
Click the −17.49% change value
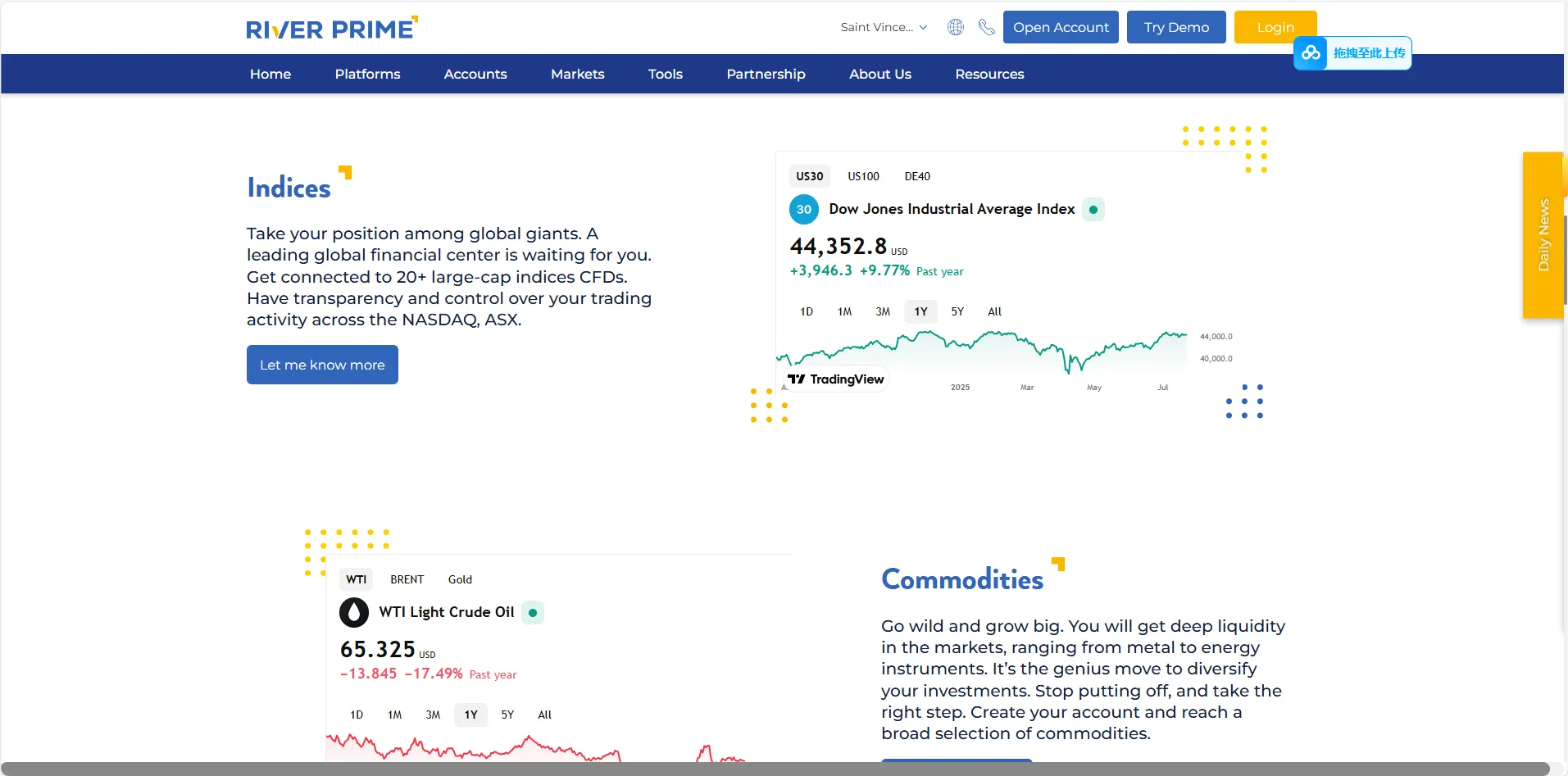[434, 674]
